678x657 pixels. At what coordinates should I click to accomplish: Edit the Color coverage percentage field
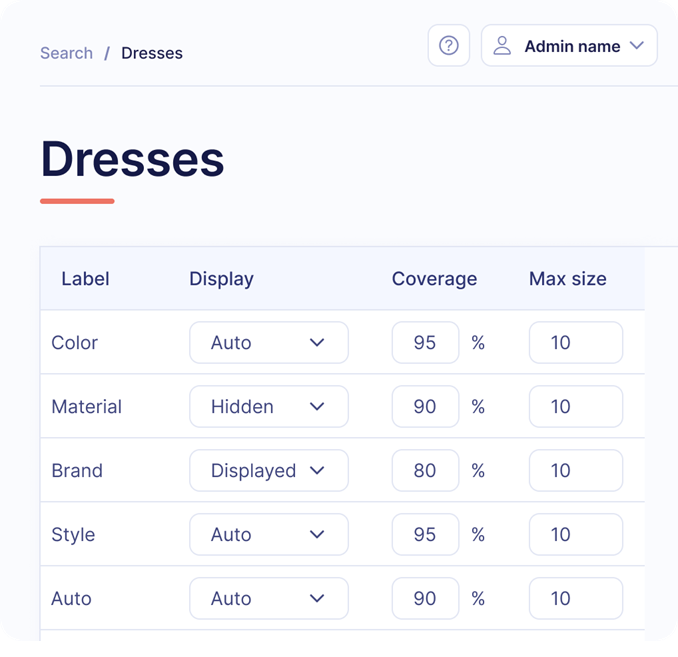coord(425,343)
